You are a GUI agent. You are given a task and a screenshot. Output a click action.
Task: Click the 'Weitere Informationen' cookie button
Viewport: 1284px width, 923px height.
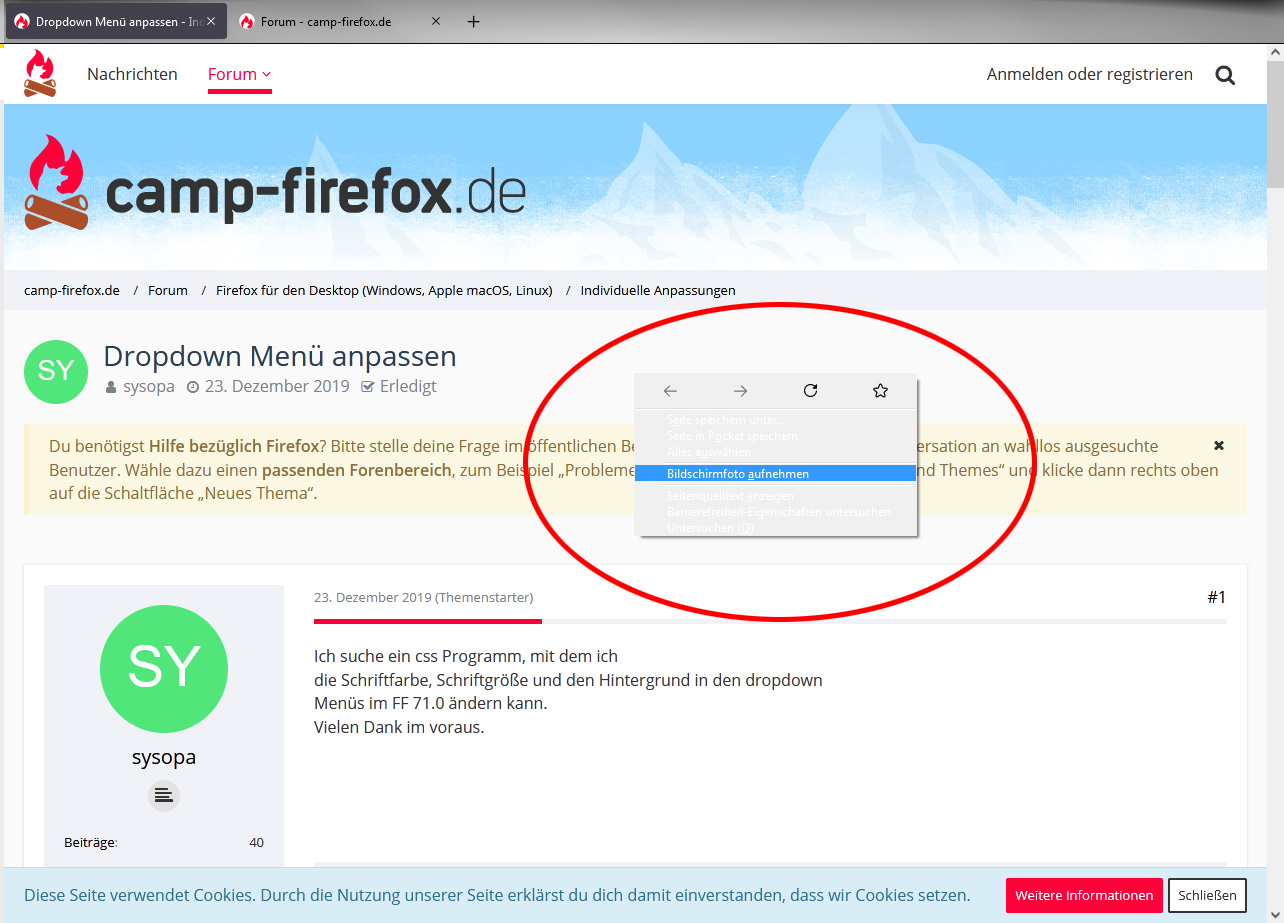(1085, 895)
